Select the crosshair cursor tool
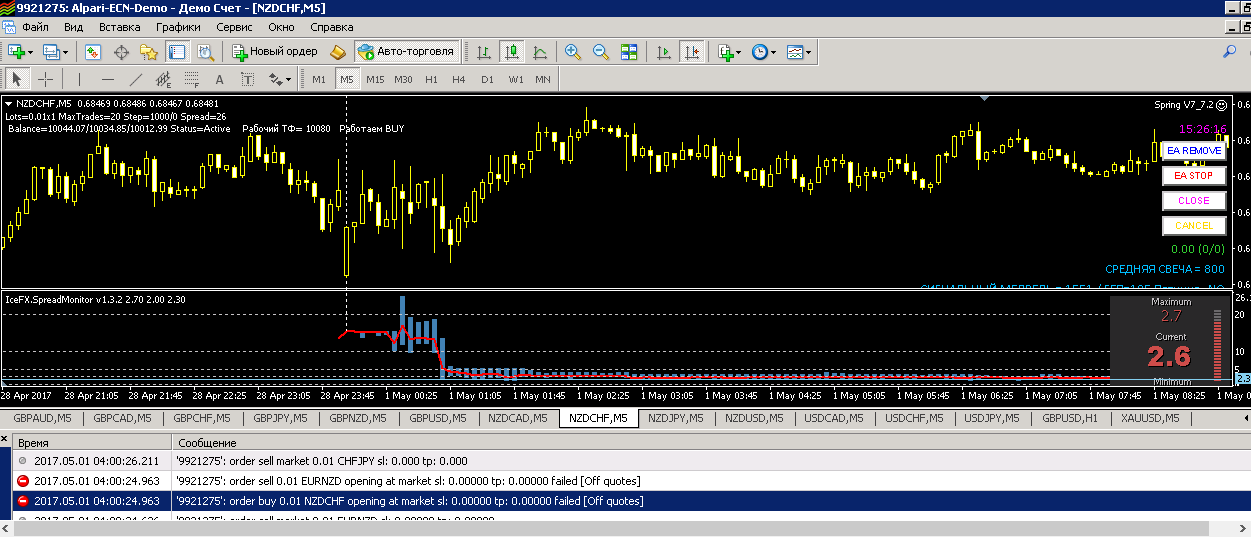Screen dimensions: 1251x537 click(x=45, y=79)
